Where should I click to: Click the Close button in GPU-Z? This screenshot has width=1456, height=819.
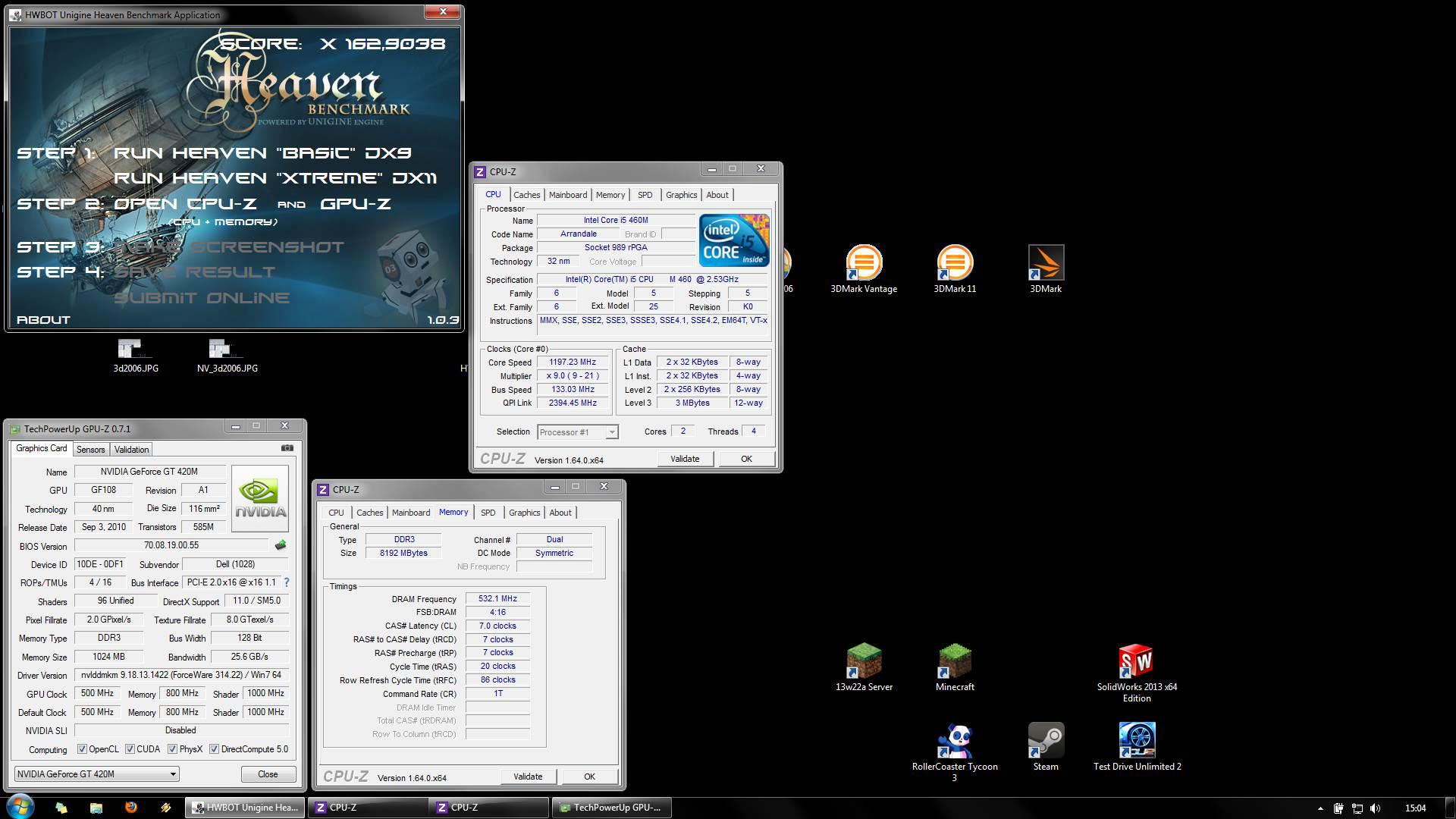[268, 774]
